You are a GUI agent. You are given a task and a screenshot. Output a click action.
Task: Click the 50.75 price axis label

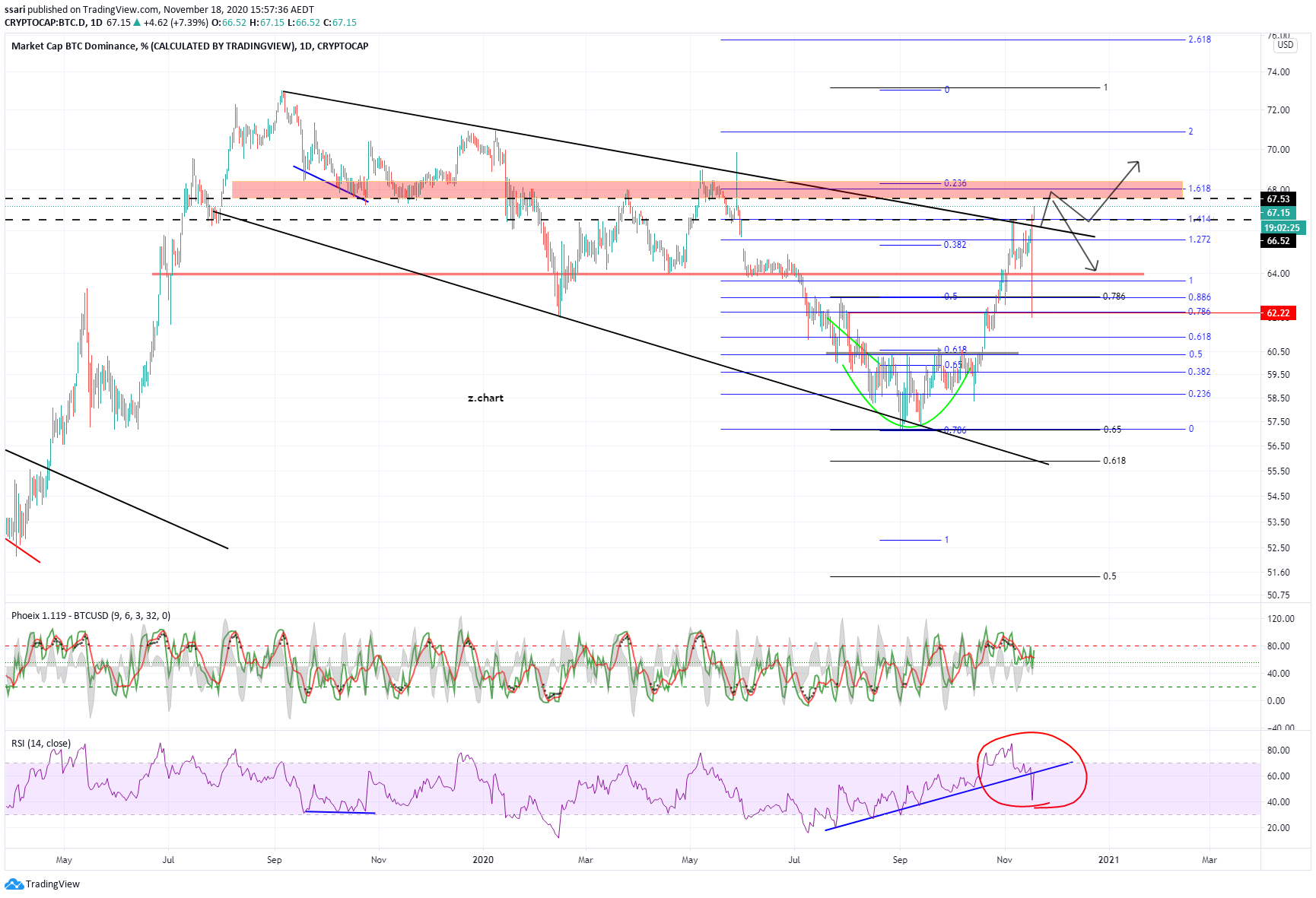[1279, 595]
